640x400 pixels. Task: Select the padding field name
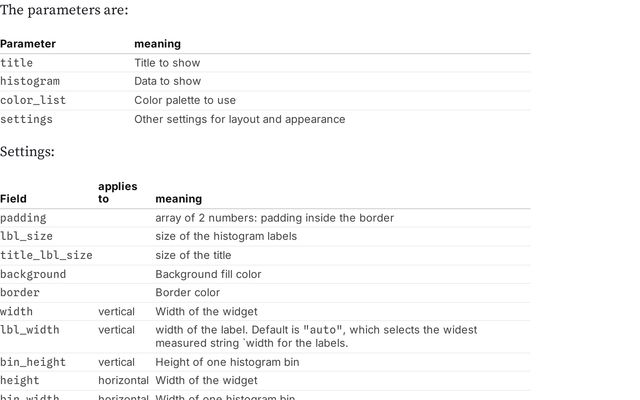23,218
